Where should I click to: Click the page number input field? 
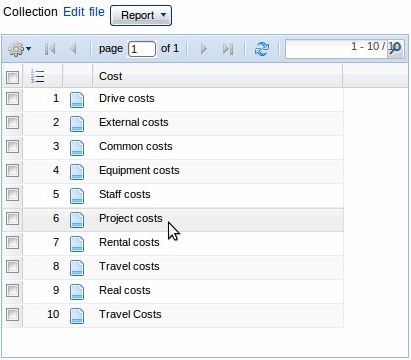coord(142,49)
